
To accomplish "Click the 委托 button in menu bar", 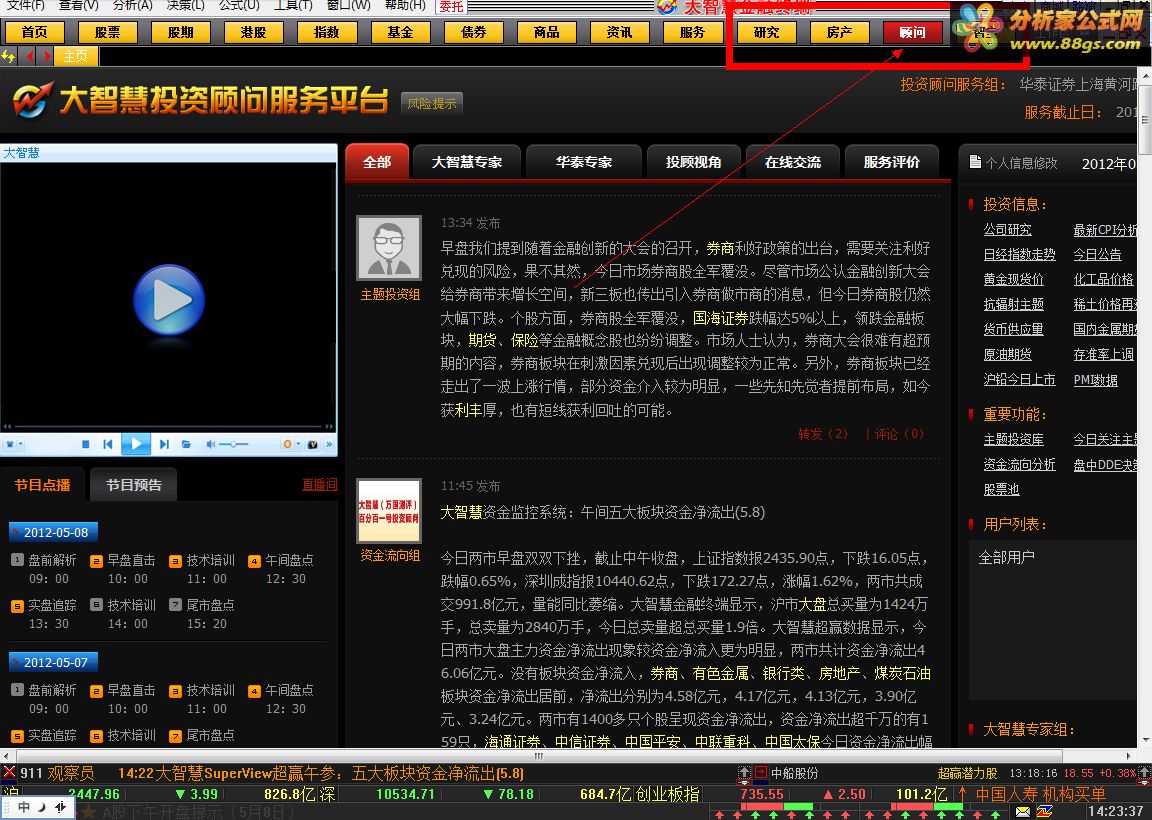I will tap(451, 7).
